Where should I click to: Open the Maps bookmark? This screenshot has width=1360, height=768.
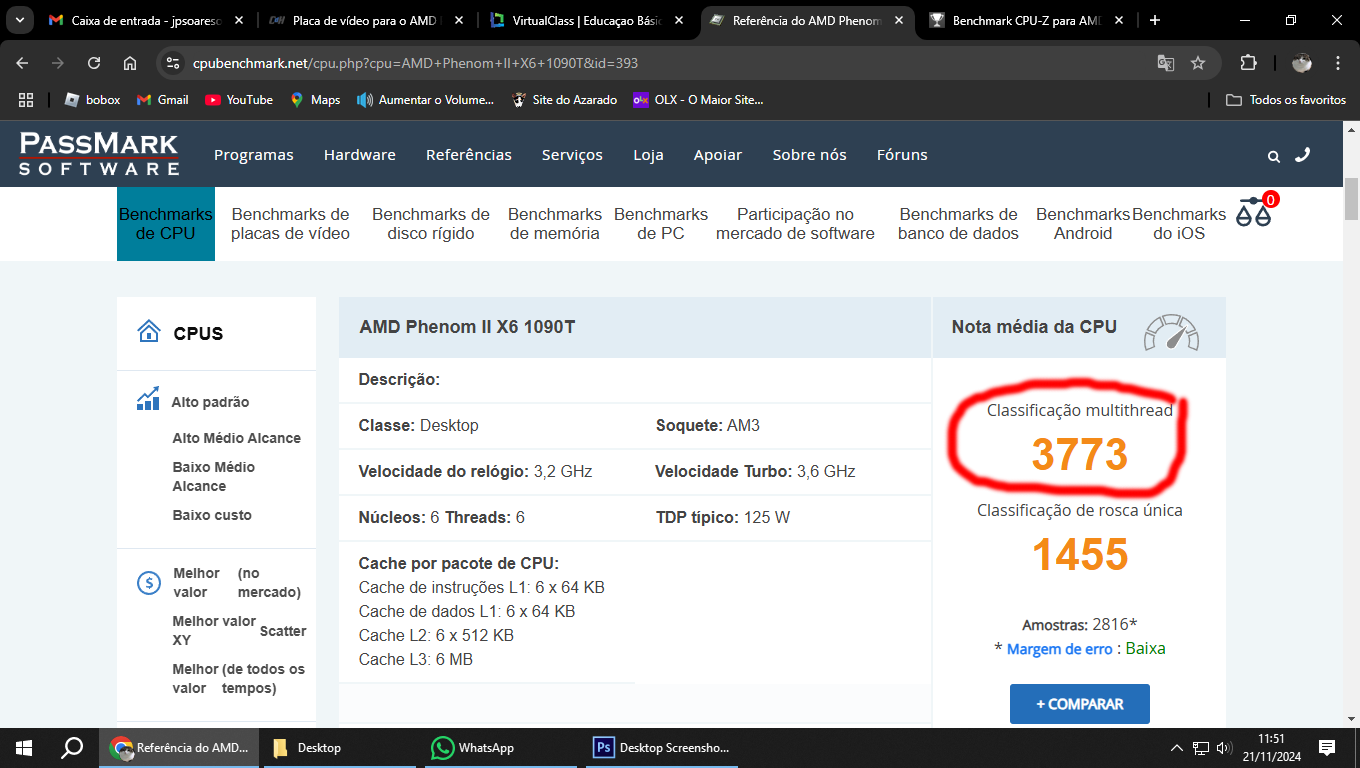coord(315,100)
